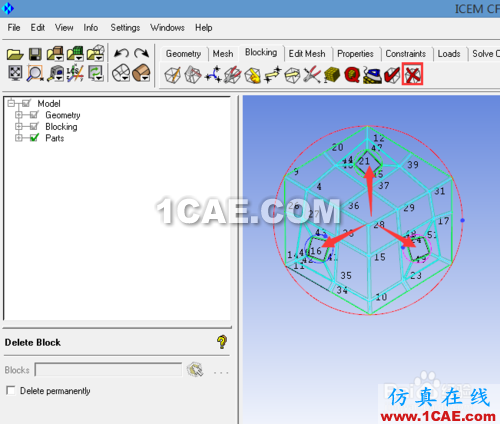Toggle the Geometry visibility checkbox in tree
Viewport: 500px width, 424px height.
coord(34,115)
